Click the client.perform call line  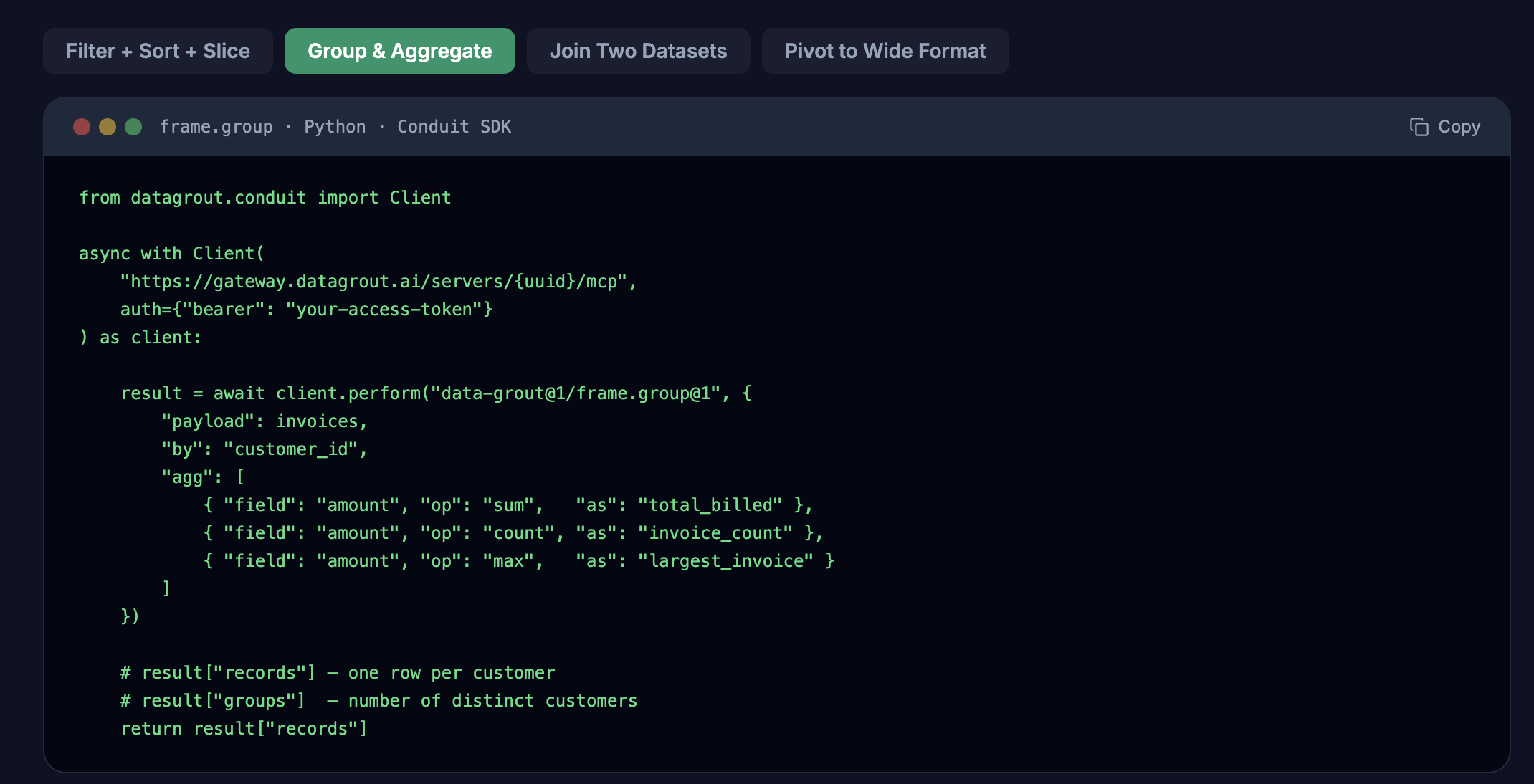click(x=436, y=393)
